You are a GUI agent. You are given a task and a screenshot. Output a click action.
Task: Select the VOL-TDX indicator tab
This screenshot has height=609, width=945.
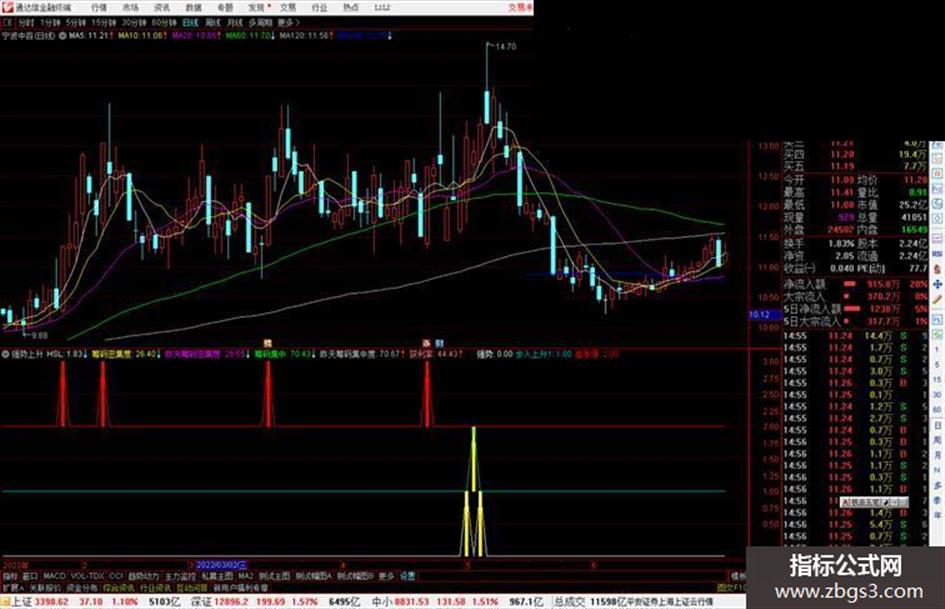87,576
